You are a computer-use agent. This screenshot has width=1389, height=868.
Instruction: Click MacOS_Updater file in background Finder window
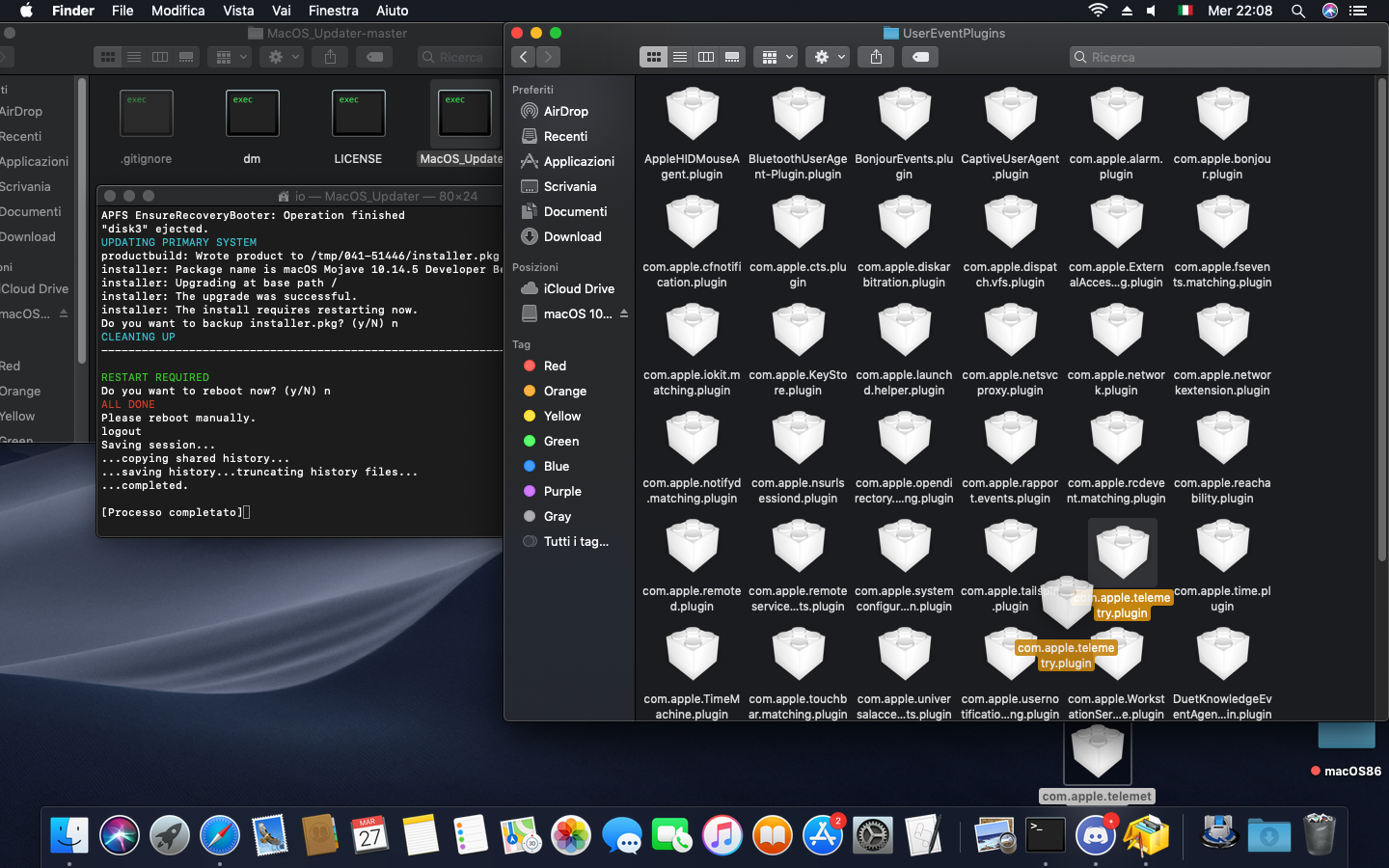tap(465, 114)
